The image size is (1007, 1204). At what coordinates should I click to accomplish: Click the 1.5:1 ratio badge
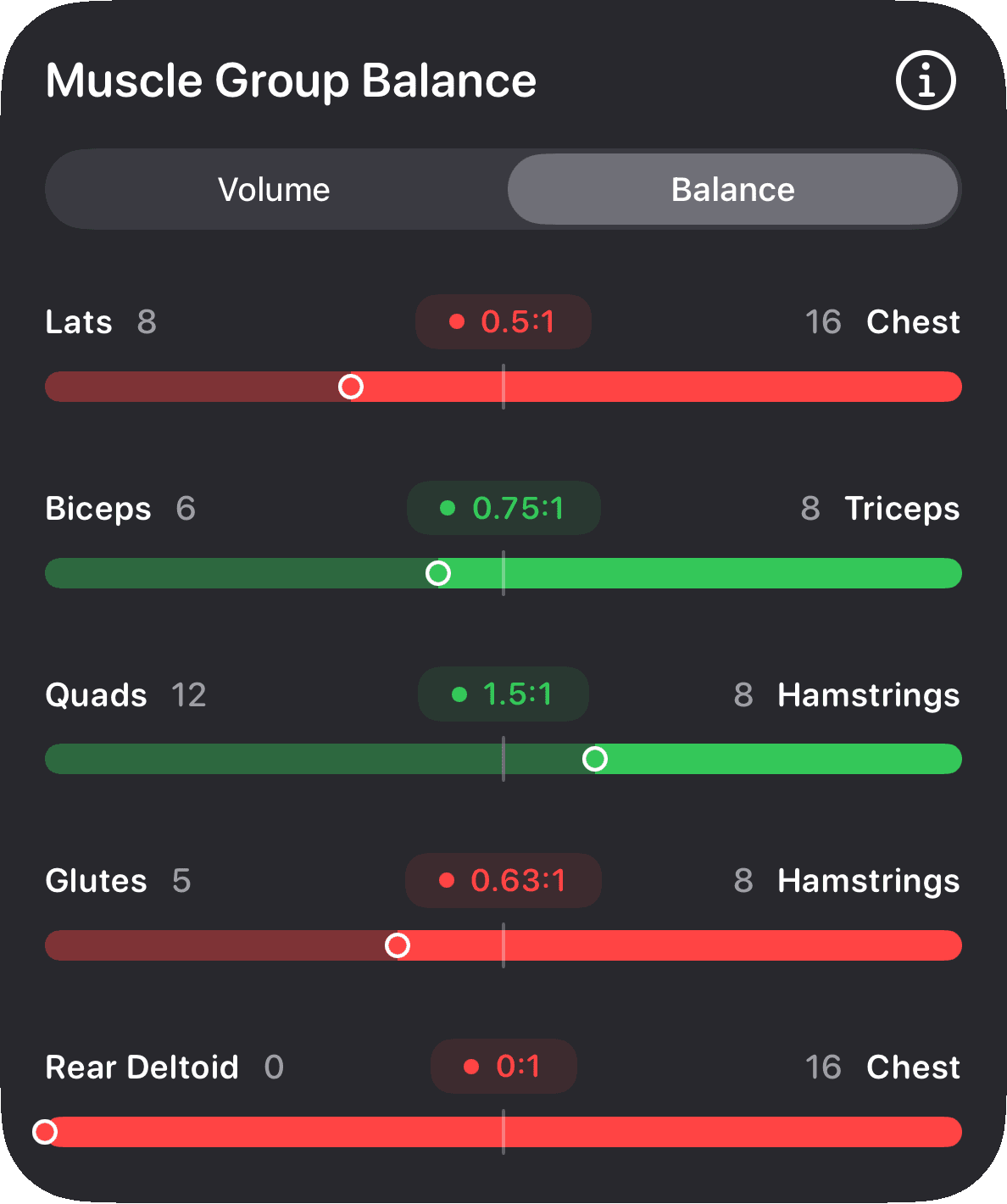(503, 694)
